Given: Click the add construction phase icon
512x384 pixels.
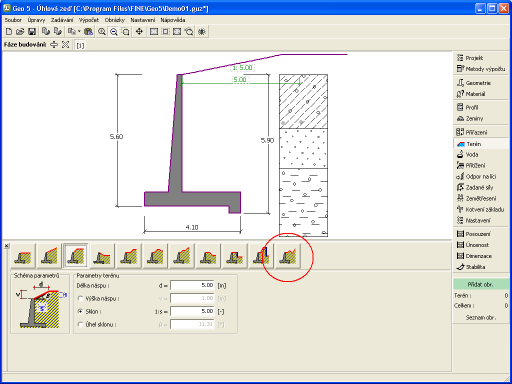Looking at the screenshot, I should [x=54, y=45].
